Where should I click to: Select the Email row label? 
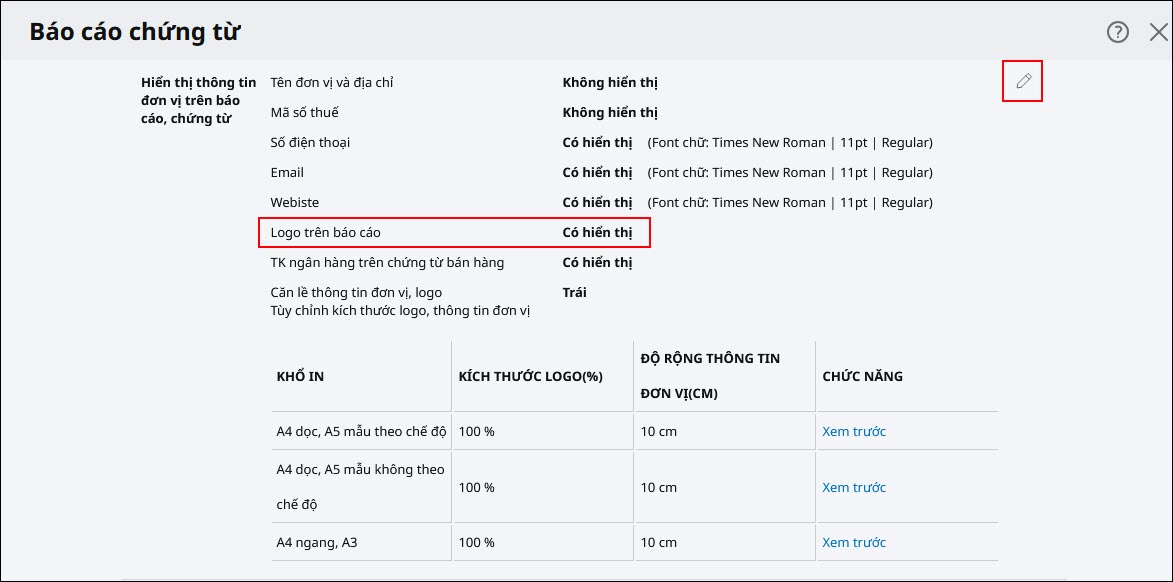click(x=287, y=173)
